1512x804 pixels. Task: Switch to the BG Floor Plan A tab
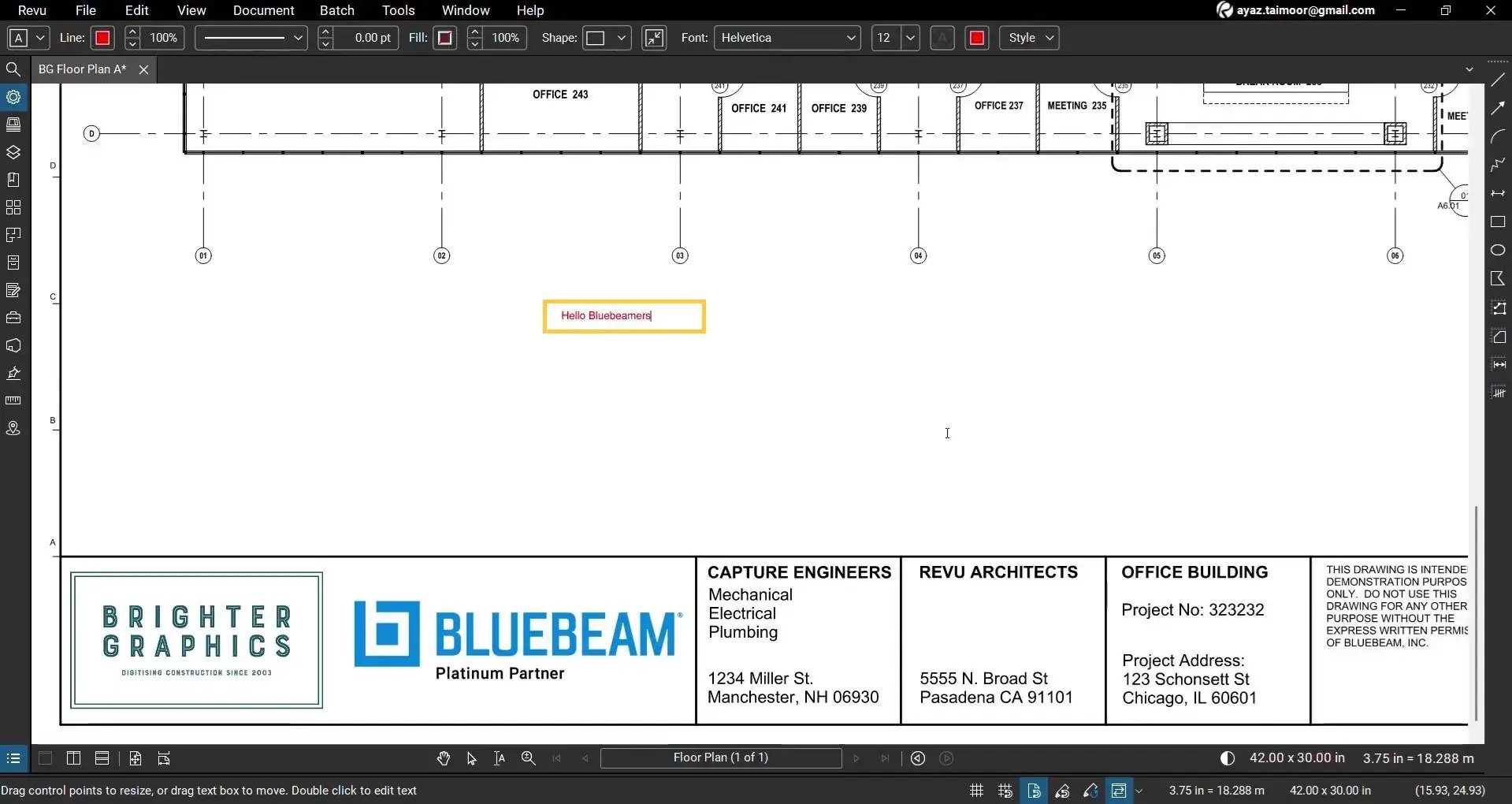coord(81,69)
